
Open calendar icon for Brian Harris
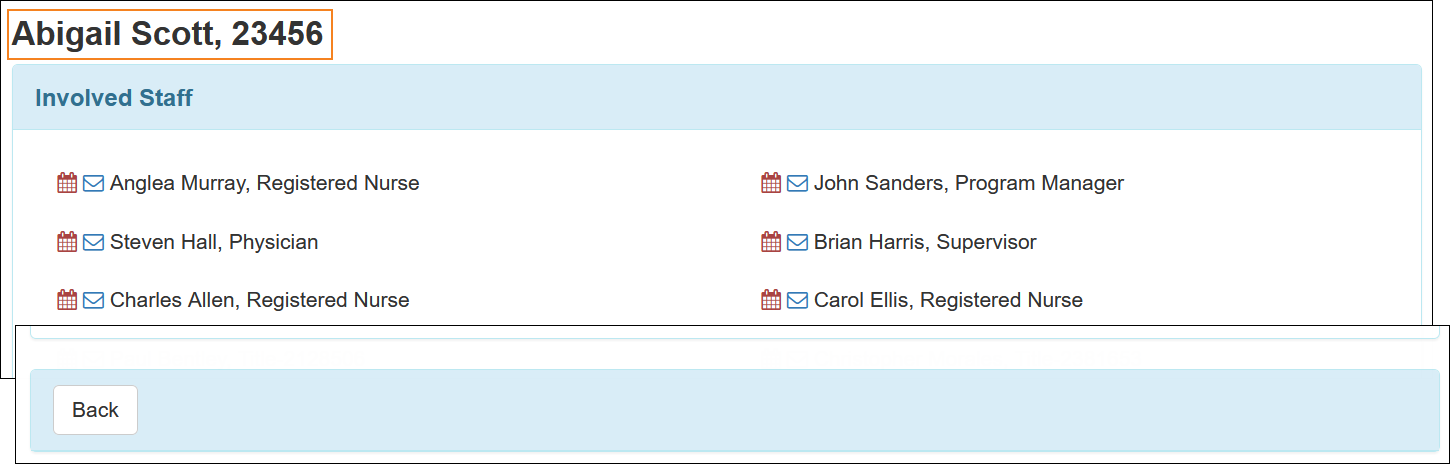click(771, 242)
